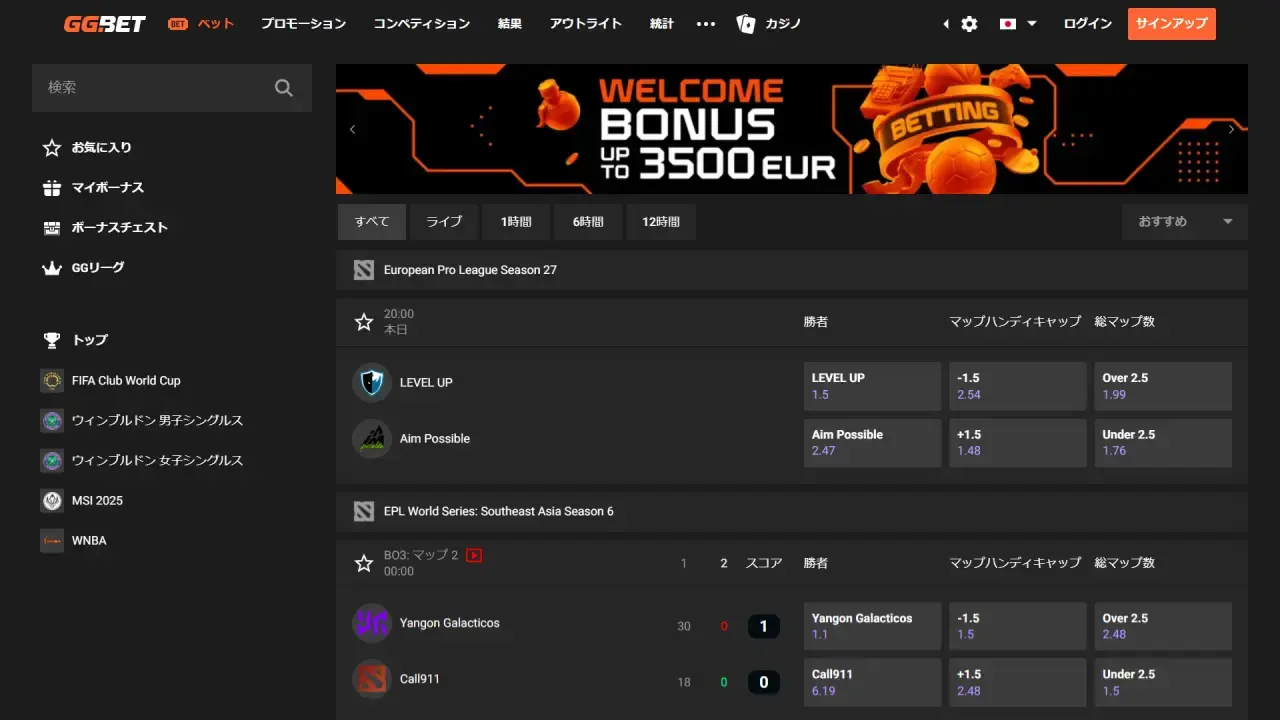Open favorites via star icon in sidebar
The image size is (1280, 720).
point(52,148)
